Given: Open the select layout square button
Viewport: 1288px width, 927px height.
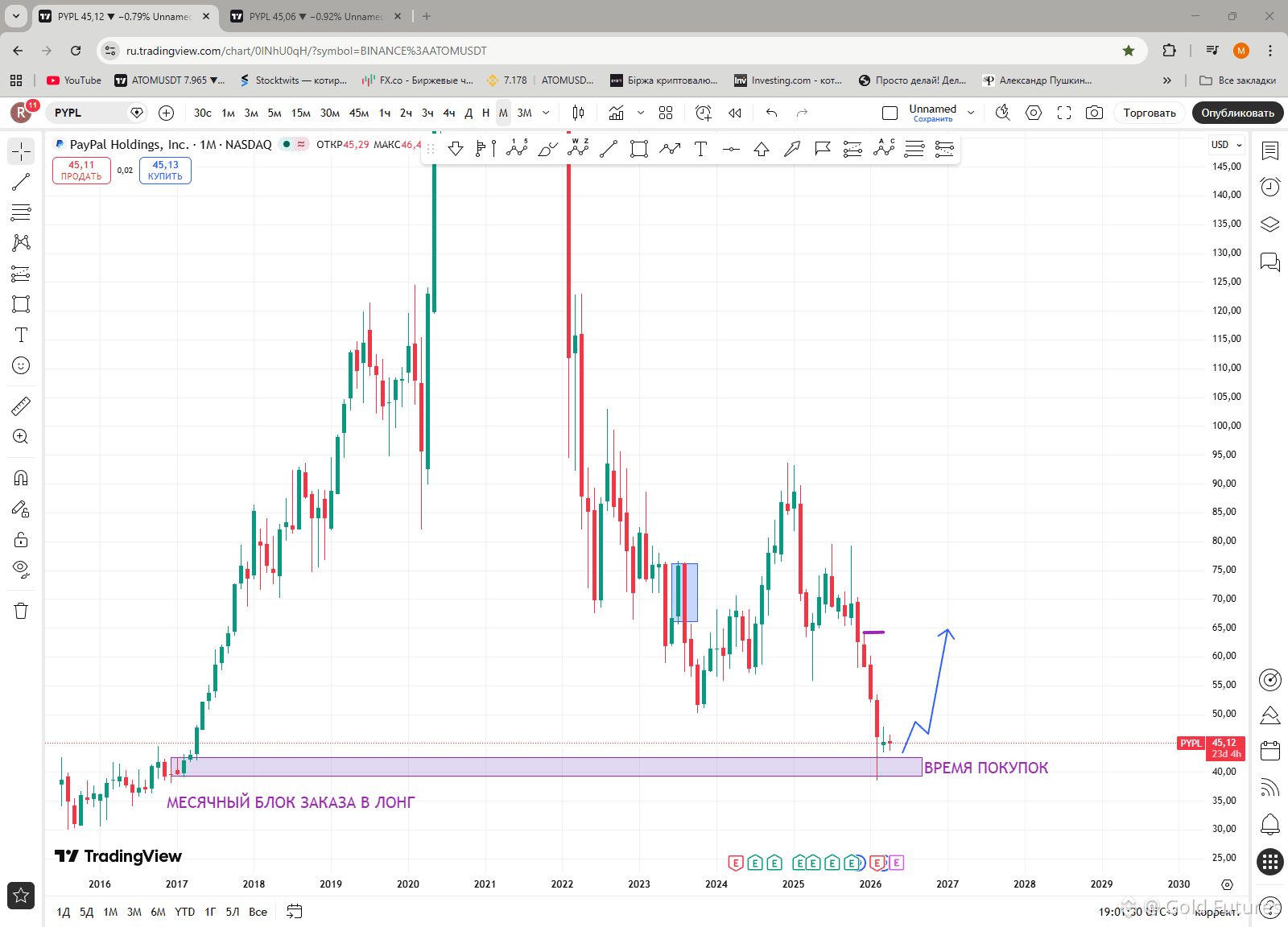Looking at the screenshot, I should (x=890, y=113).
